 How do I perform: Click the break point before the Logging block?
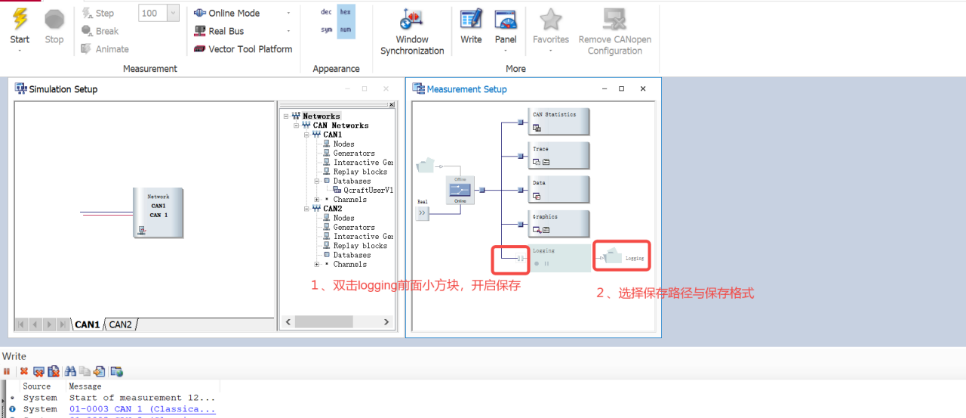pyautogui.click(x=521, y=258)
